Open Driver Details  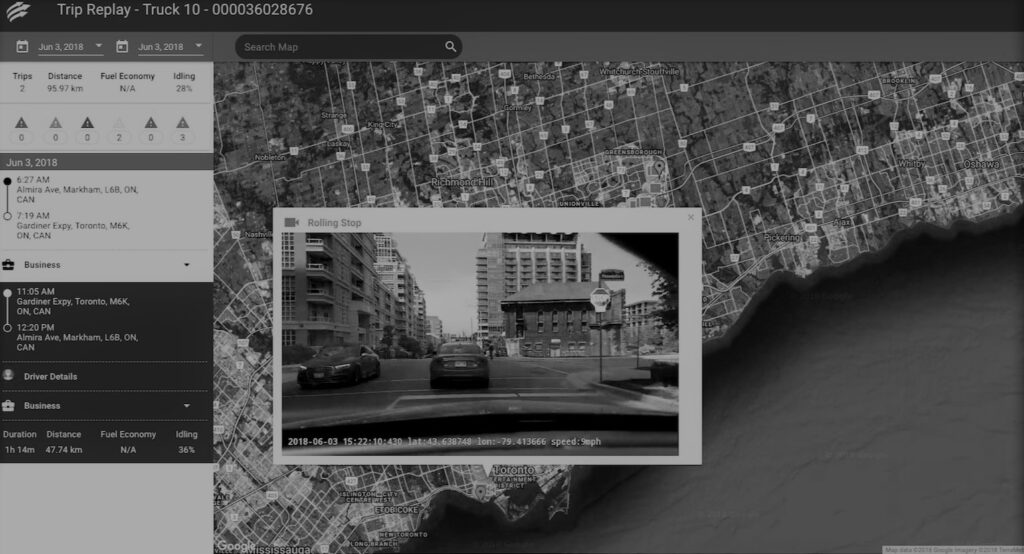50,376
